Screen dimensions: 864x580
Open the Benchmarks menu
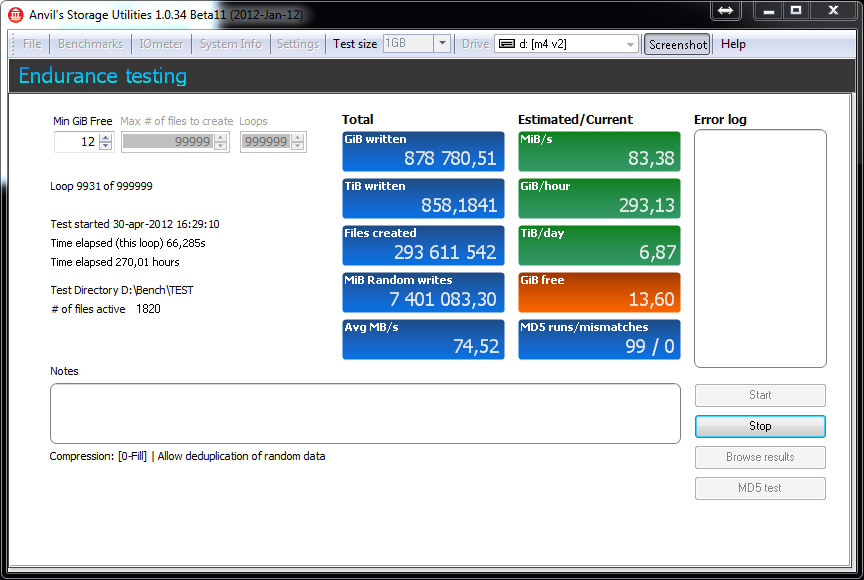pos(90,44)
